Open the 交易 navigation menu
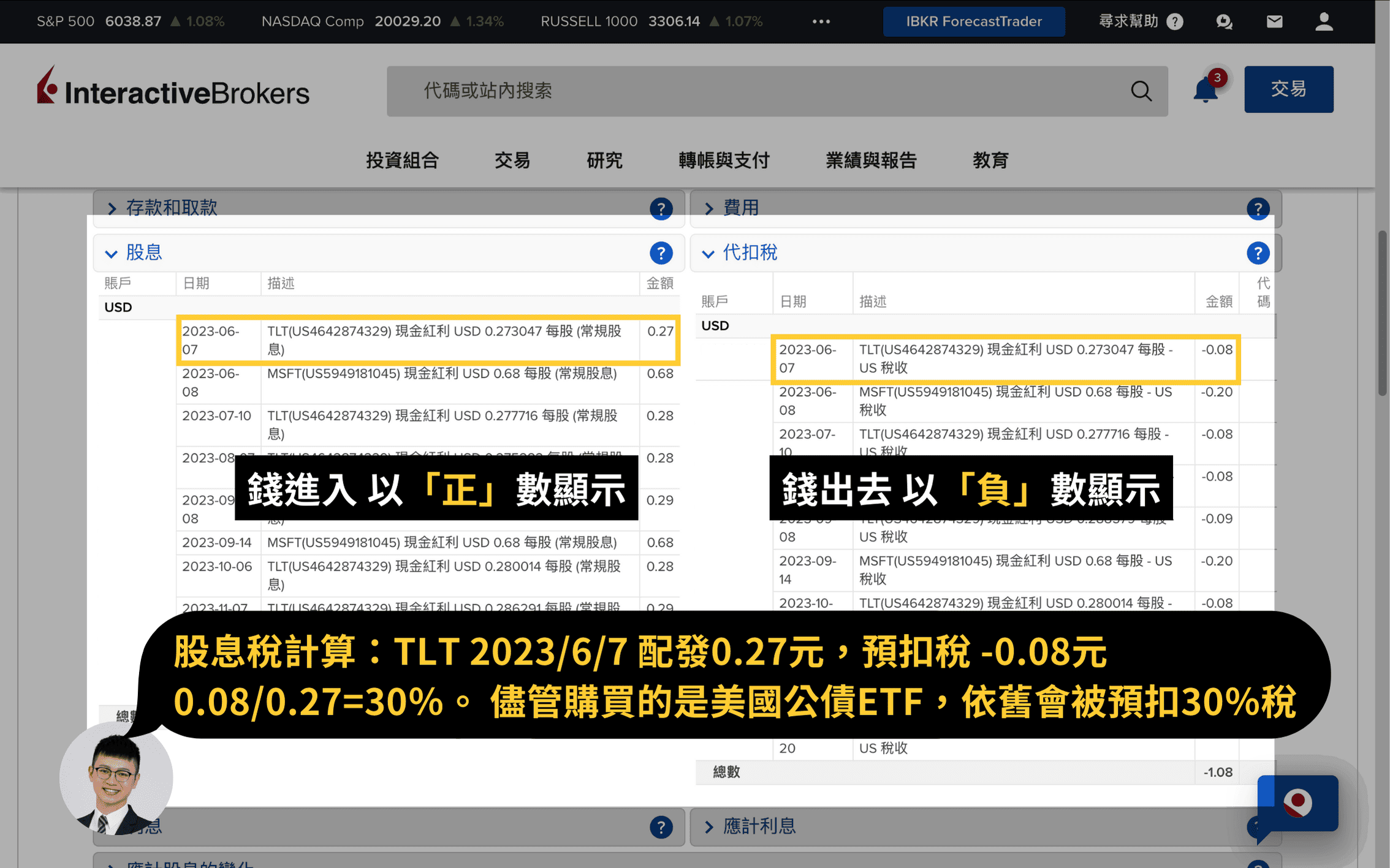This screenshot has height=868, width=1390. coord(512,160)
